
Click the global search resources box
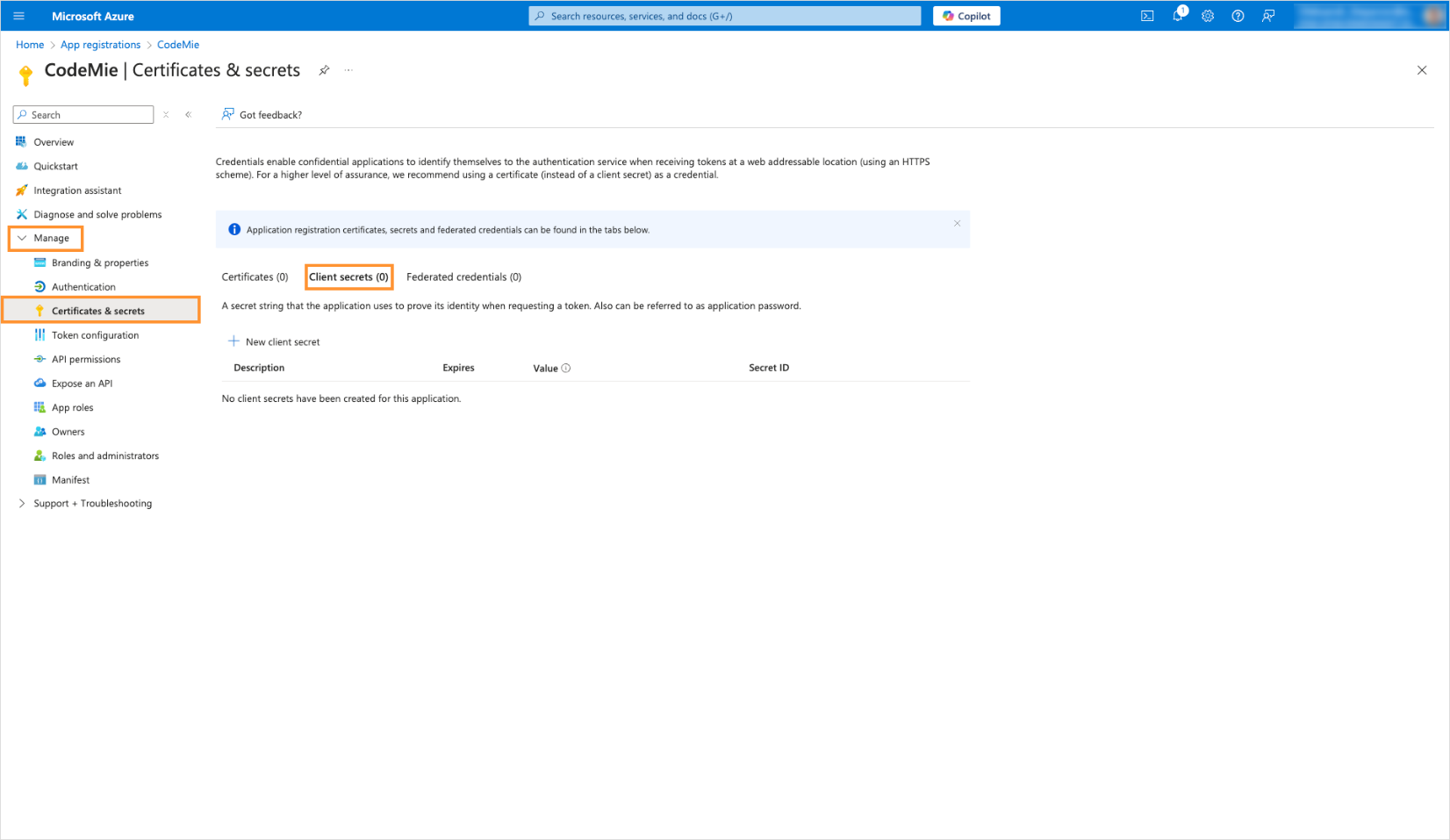tap(724, 16)
